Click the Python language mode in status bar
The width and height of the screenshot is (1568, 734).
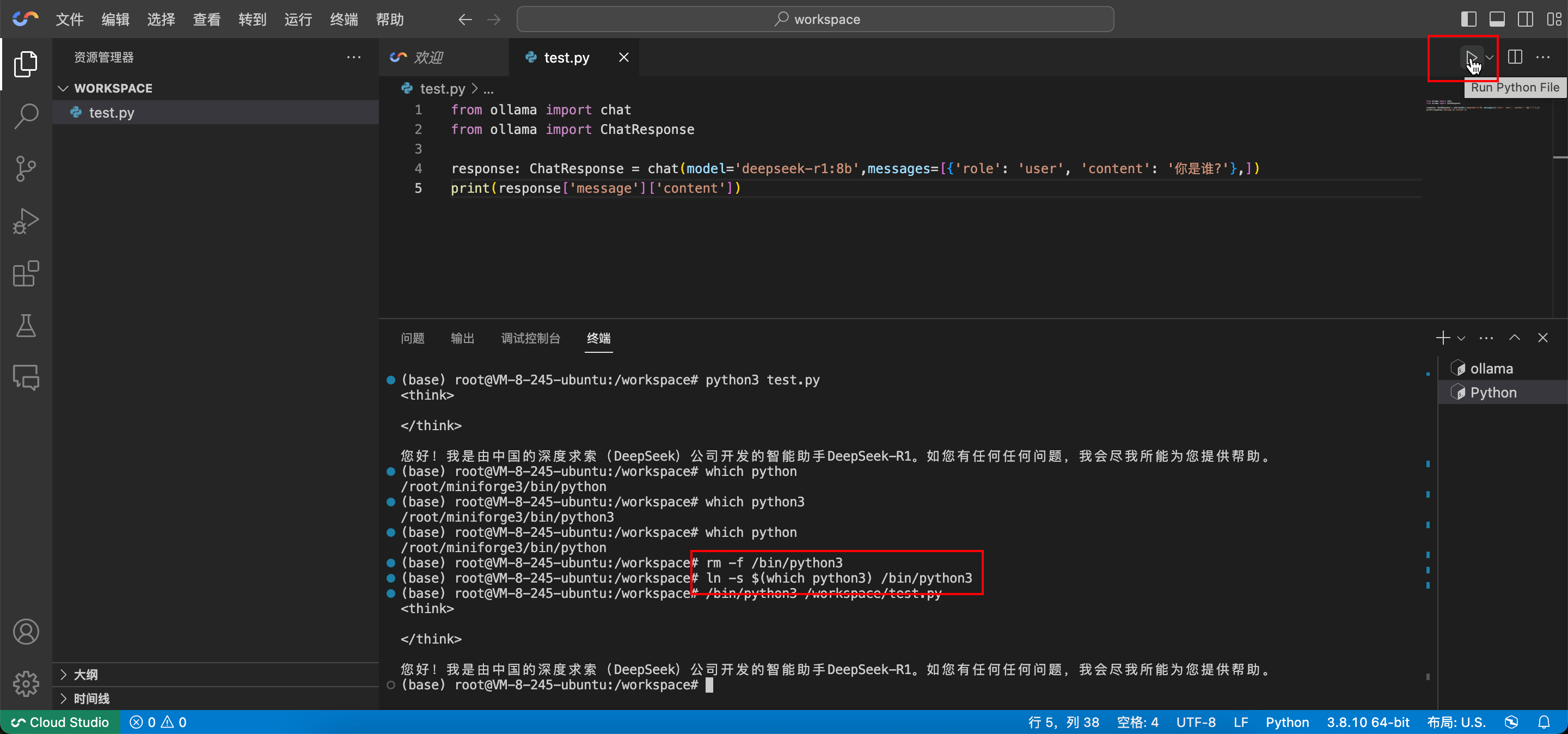1287,722
